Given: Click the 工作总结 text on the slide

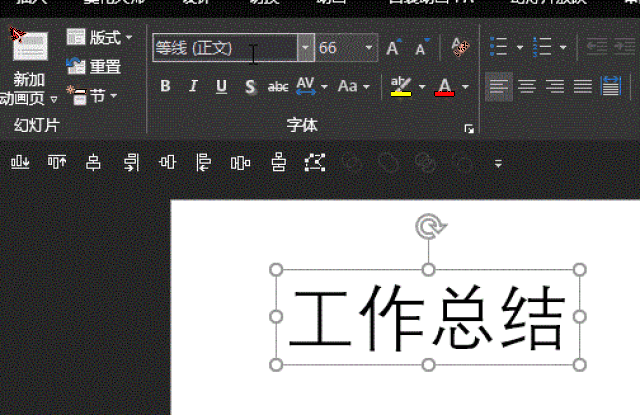Looking at the screenshot, I should tap(428, 317).
